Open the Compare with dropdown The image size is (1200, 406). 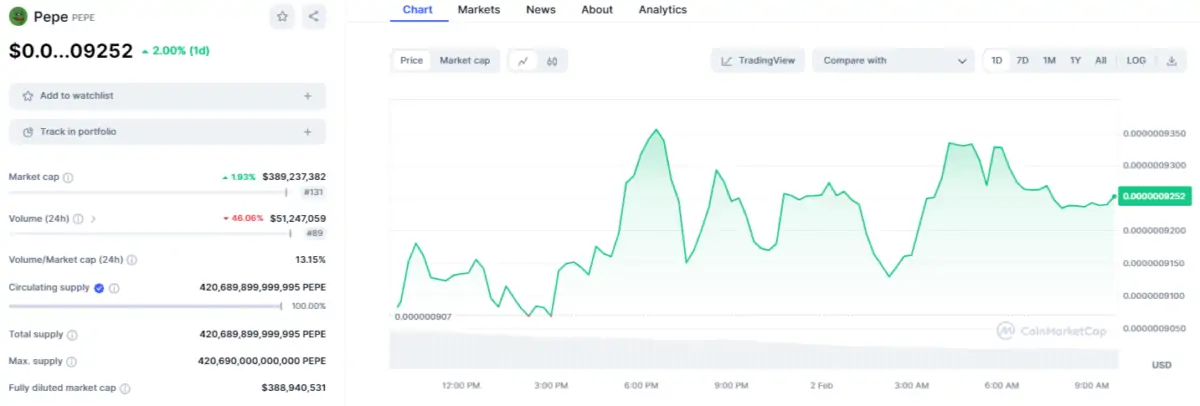pos(893,61)
